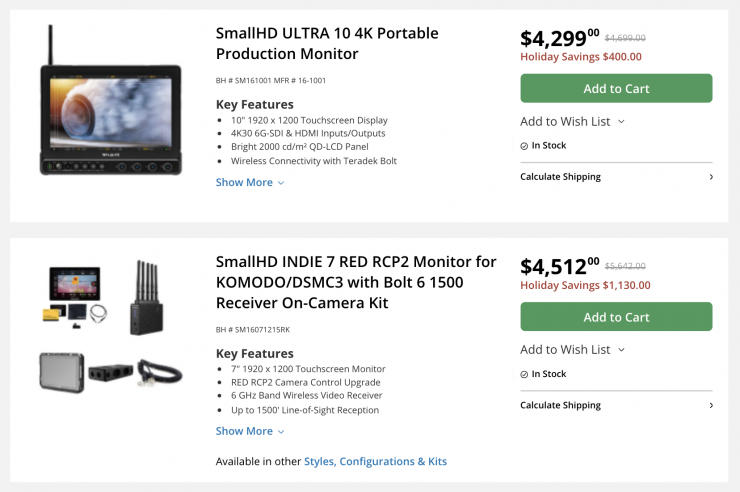Open Styles, Configurations & Kits link
This screenshot has height=492, width=740.
375,462
